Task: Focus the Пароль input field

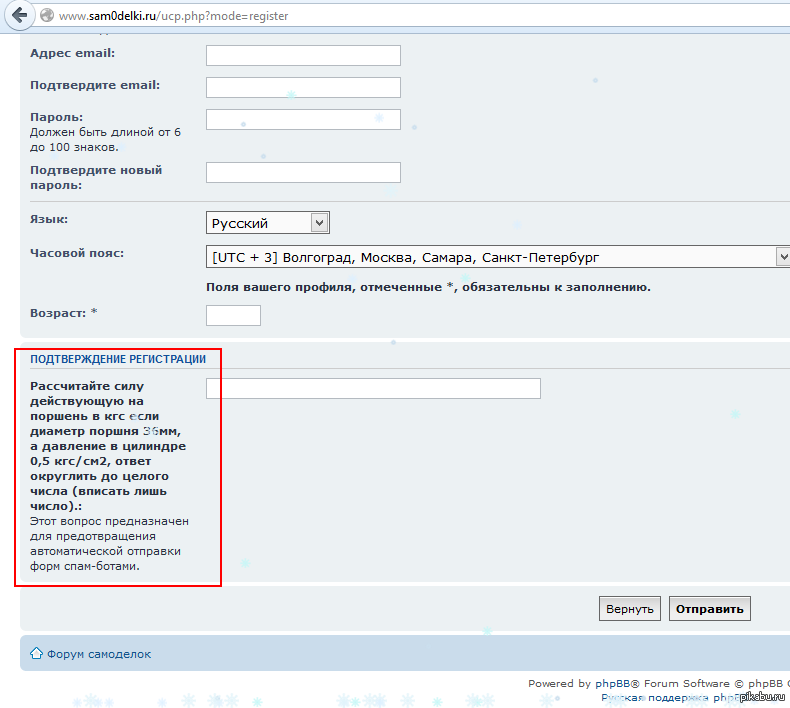Action: (303, 119)
